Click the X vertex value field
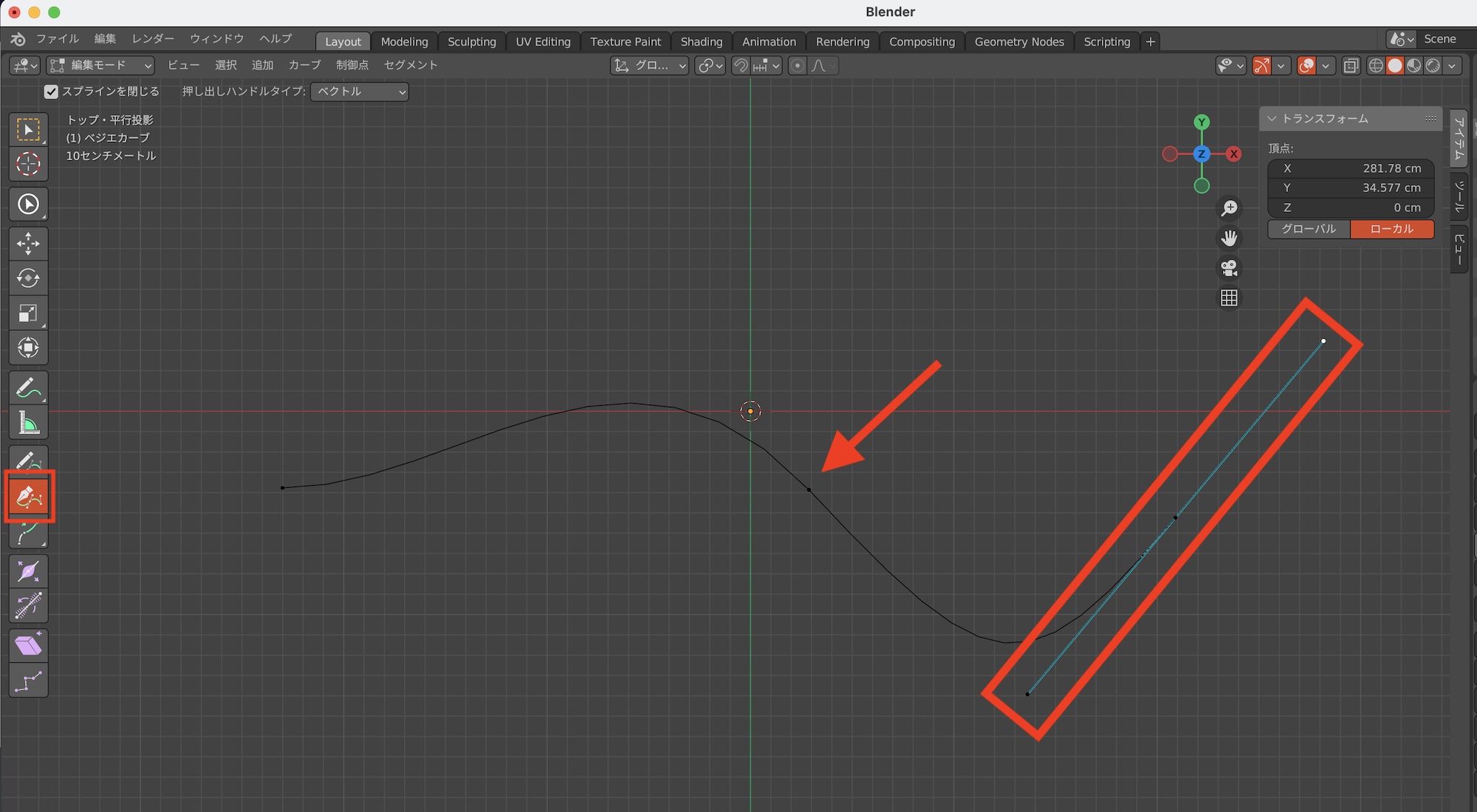Screen dimensions: 1477x812 [1351, 168]
